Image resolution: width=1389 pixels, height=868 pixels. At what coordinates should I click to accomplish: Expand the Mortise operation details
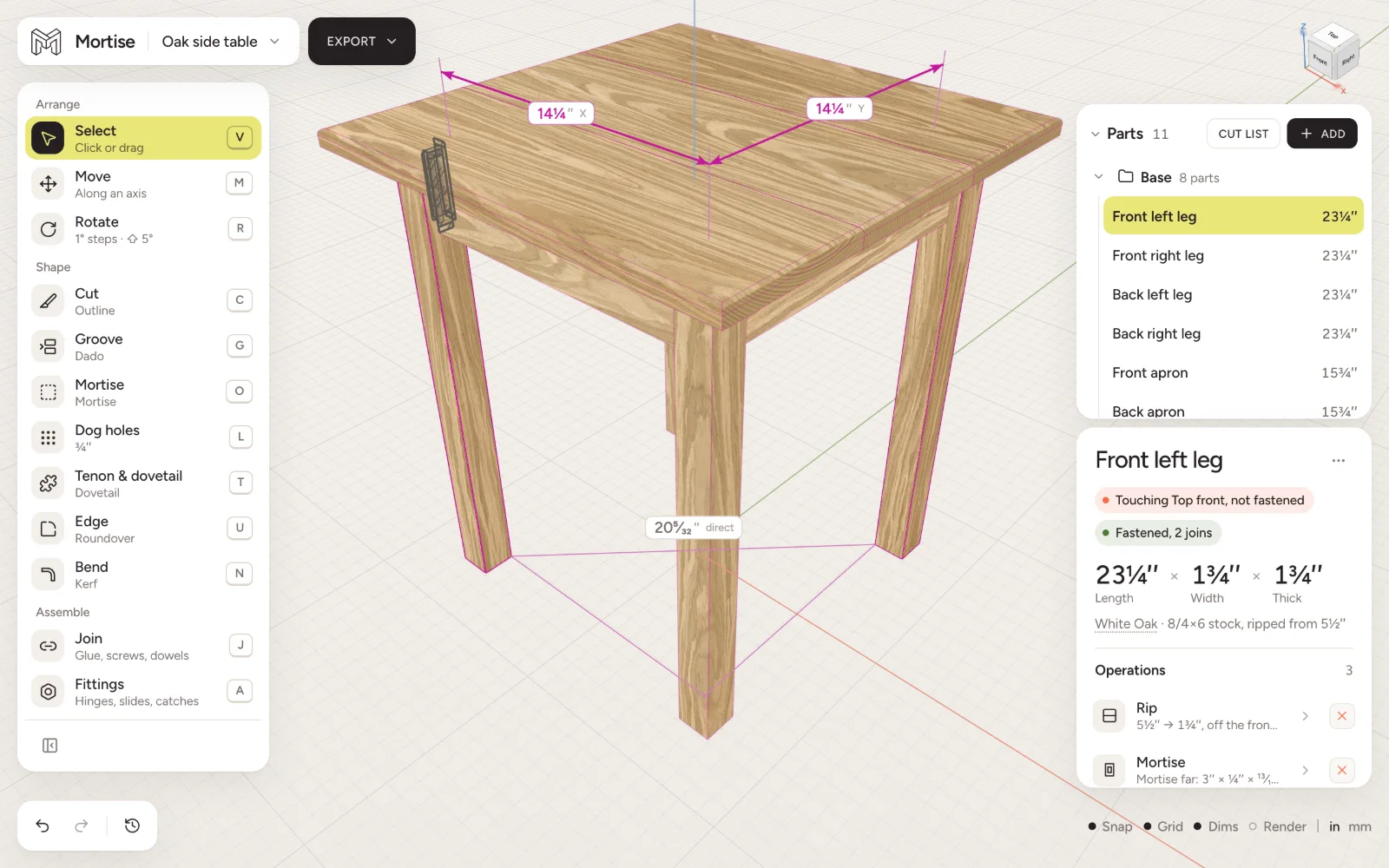(x=1305, y=770)
